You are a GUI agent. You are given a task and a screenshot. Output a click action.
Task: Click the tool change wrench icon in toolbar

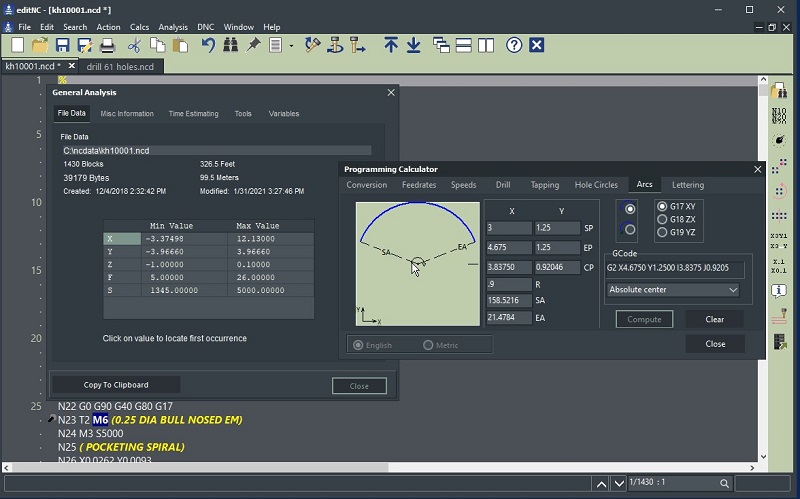(x=312, y=45)
